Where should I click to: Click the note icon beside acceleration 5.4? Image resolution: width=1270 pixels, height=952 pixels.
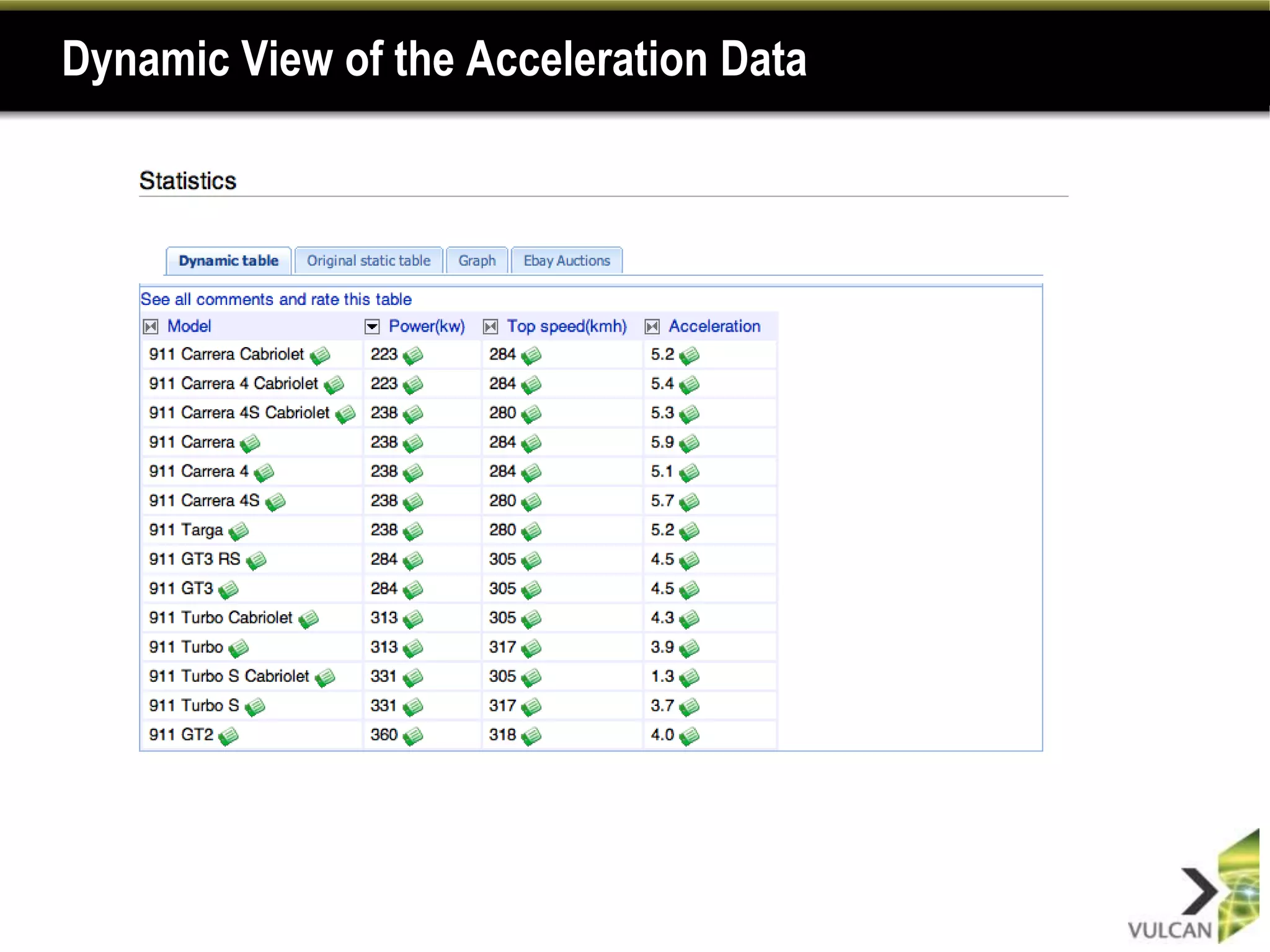tap(689, 385)
